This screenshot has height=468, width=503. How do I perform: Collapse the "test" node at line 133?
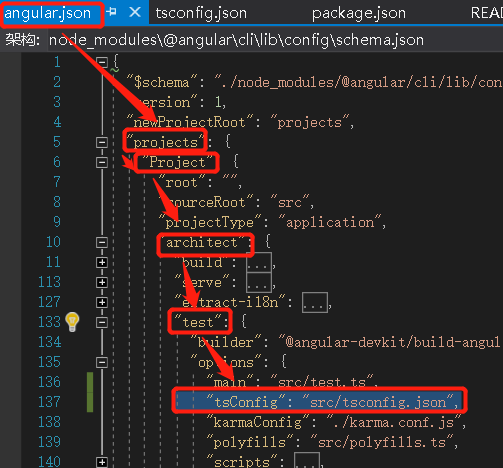pyautogui.click(x=102, y=322)
